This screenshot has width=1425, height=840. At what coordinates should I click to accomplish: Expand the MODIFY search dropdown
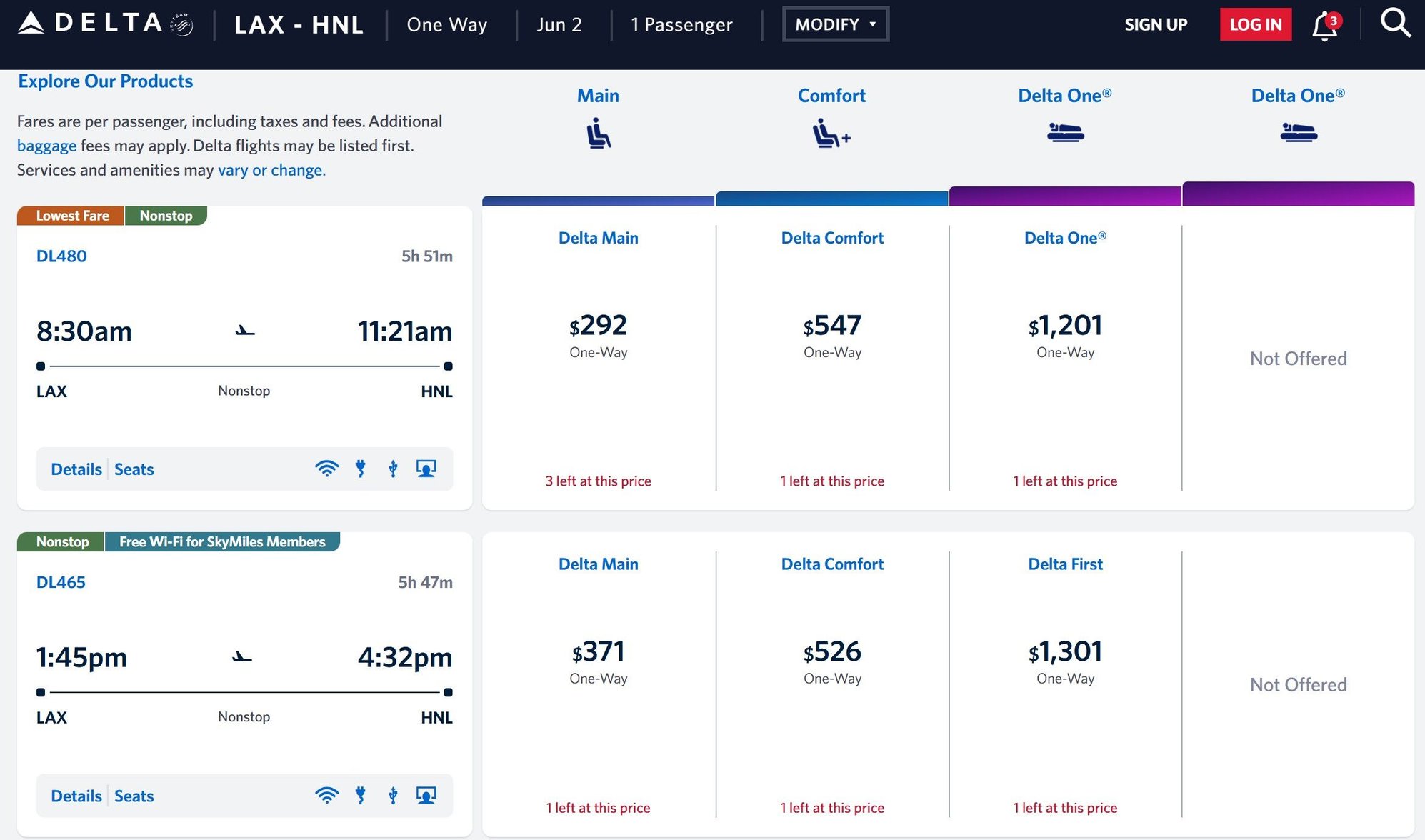click(x=835, y=24)
